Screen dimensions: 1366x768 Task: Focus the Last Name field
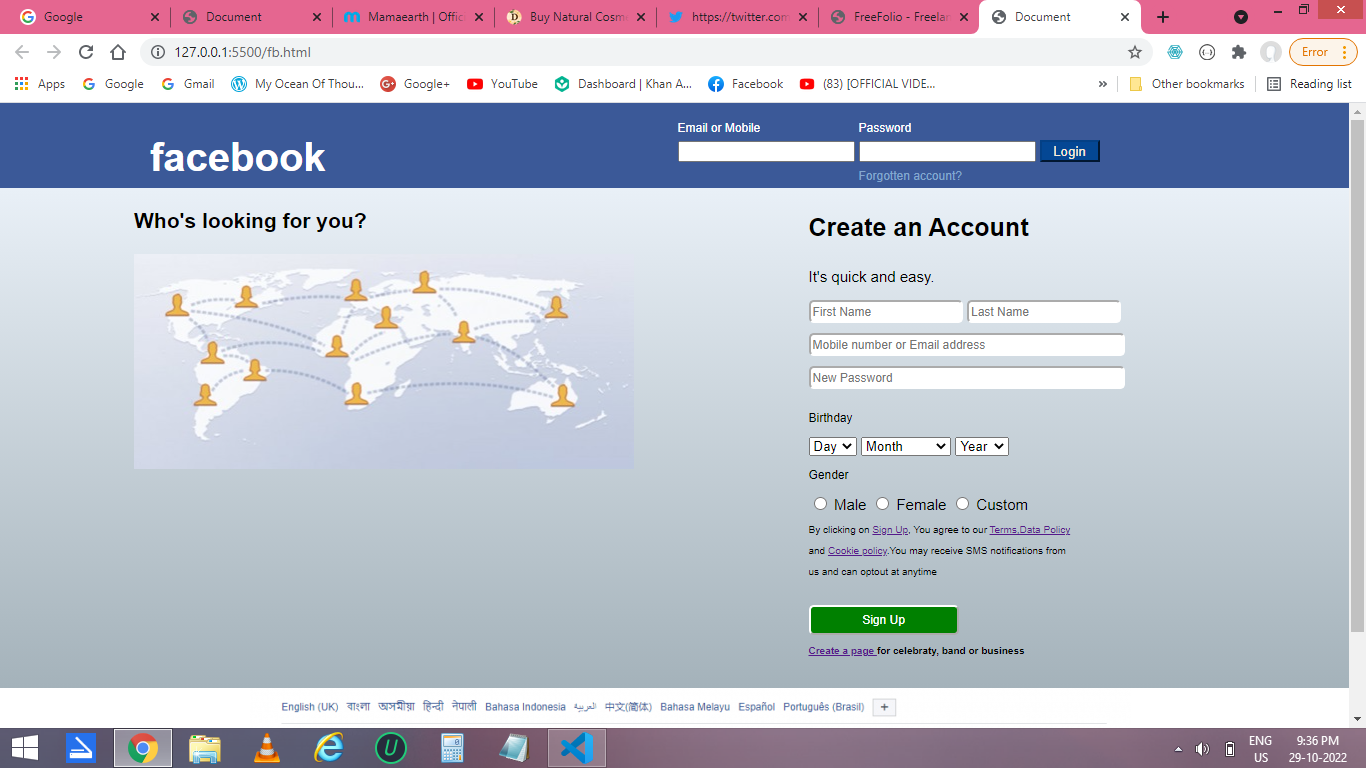(x=1044, y=312)
